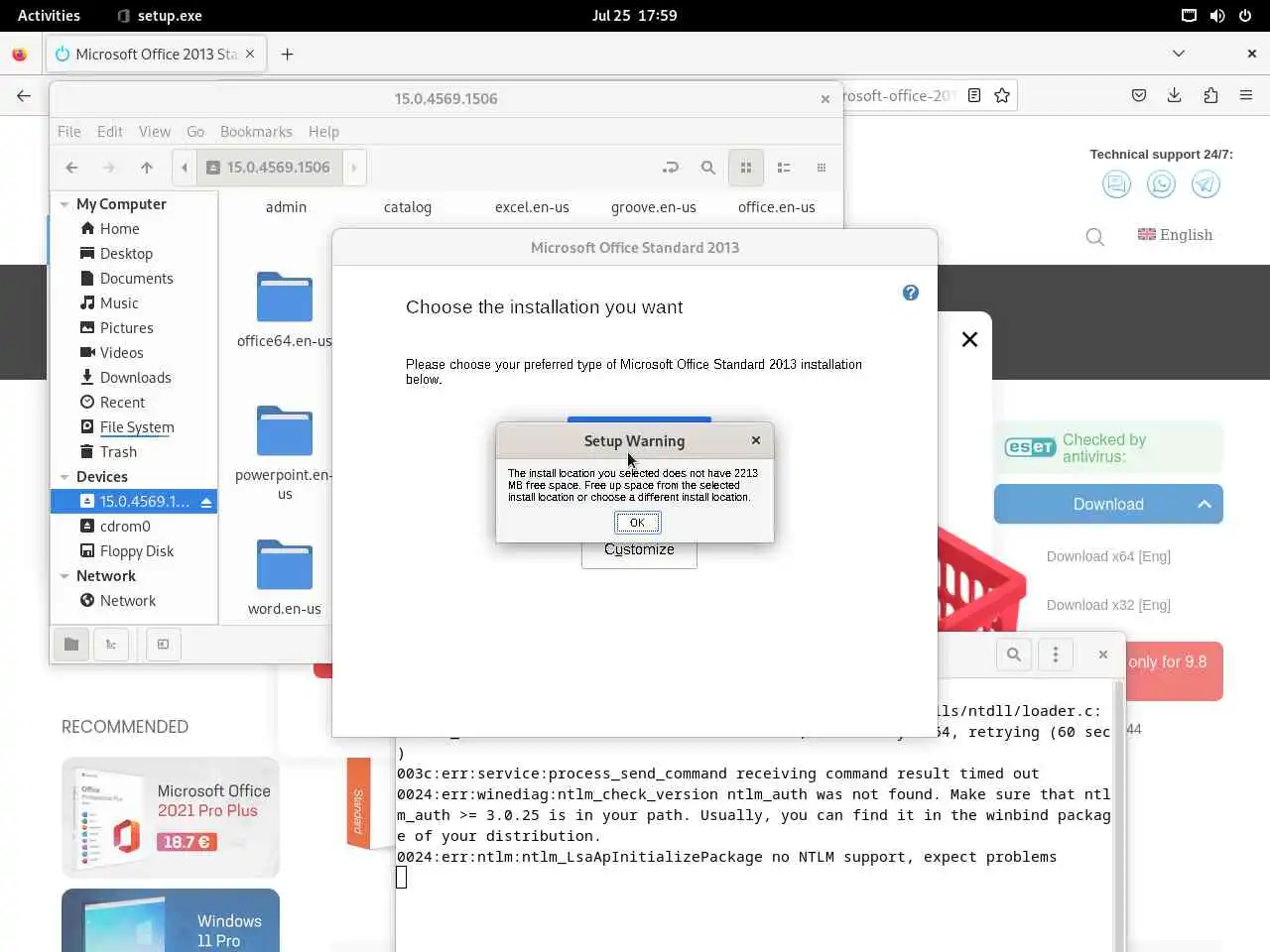Viewport: 1270px width, 952px height.
Task: Show tree view in sidebar
Action: [111, 645]
